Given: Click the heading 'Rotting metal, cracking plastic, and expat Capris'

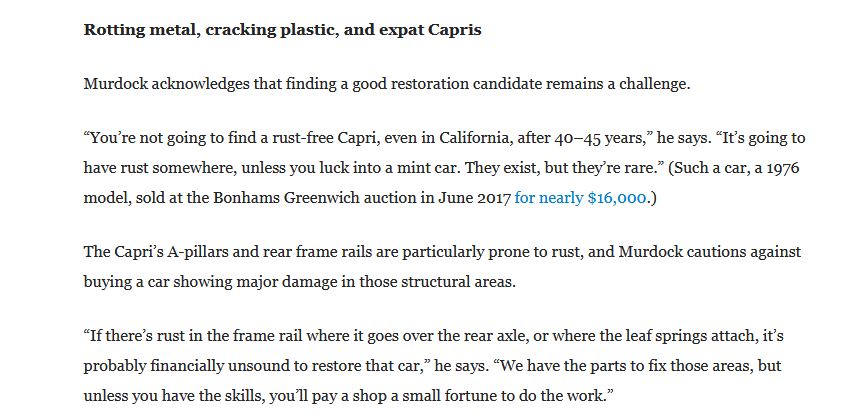Looking at the screenshot, I should pos(283,30).
